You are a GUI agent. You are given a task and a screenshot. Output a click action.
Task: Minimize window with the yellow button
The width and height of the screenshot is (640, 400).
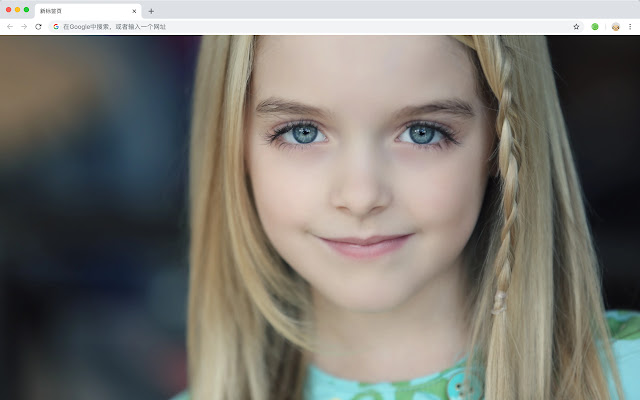point(18,9)
